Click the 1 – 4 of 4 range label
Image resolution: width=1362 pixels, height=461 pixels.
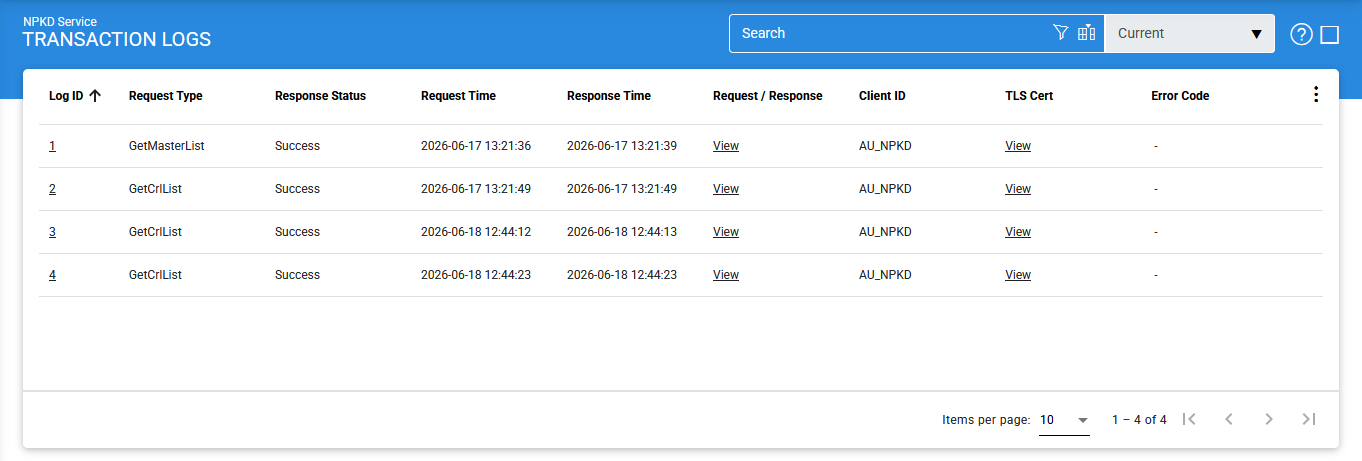pos(1139,420)
